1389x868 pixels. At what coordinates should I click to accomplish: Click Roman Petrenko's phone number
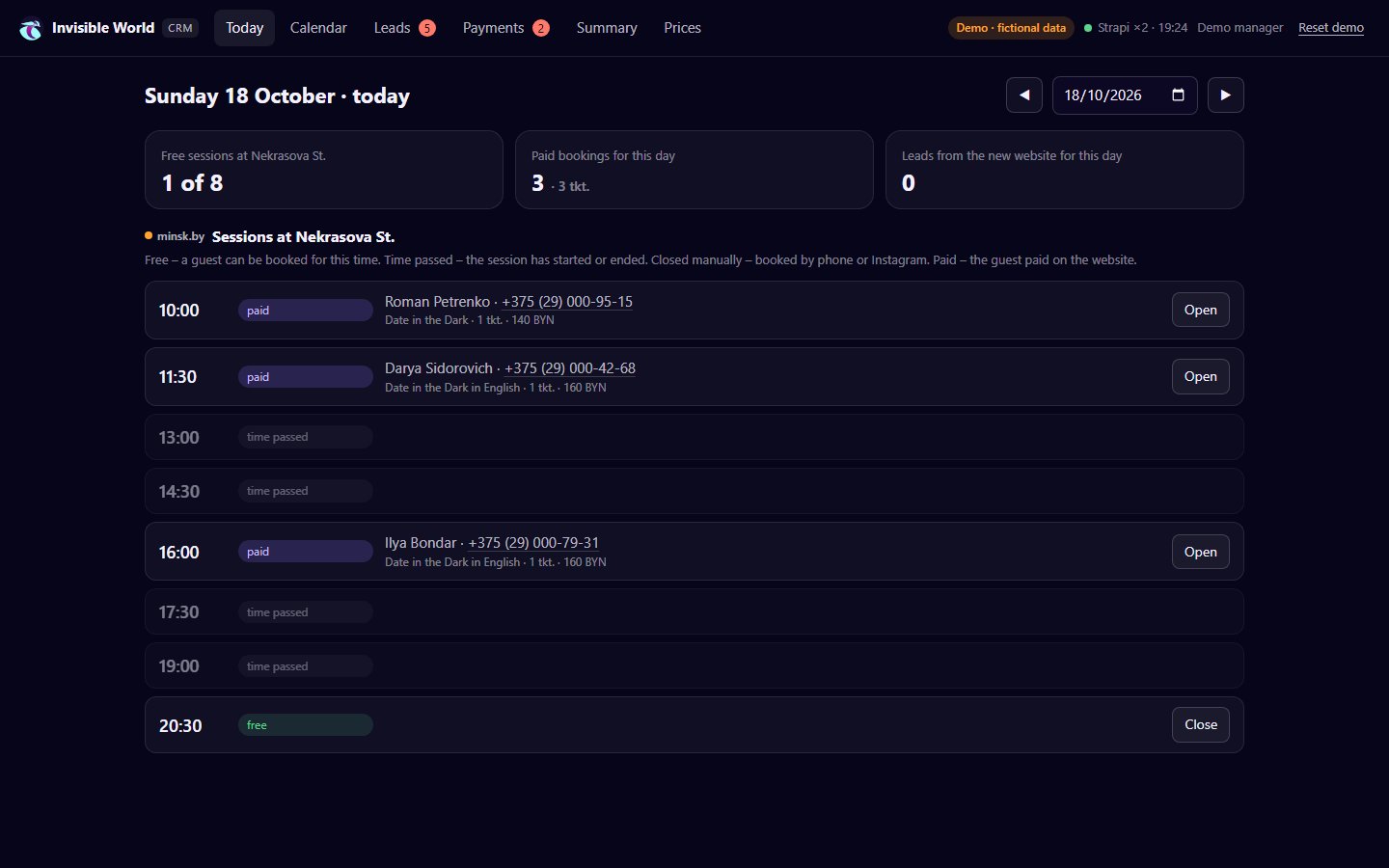567,302
